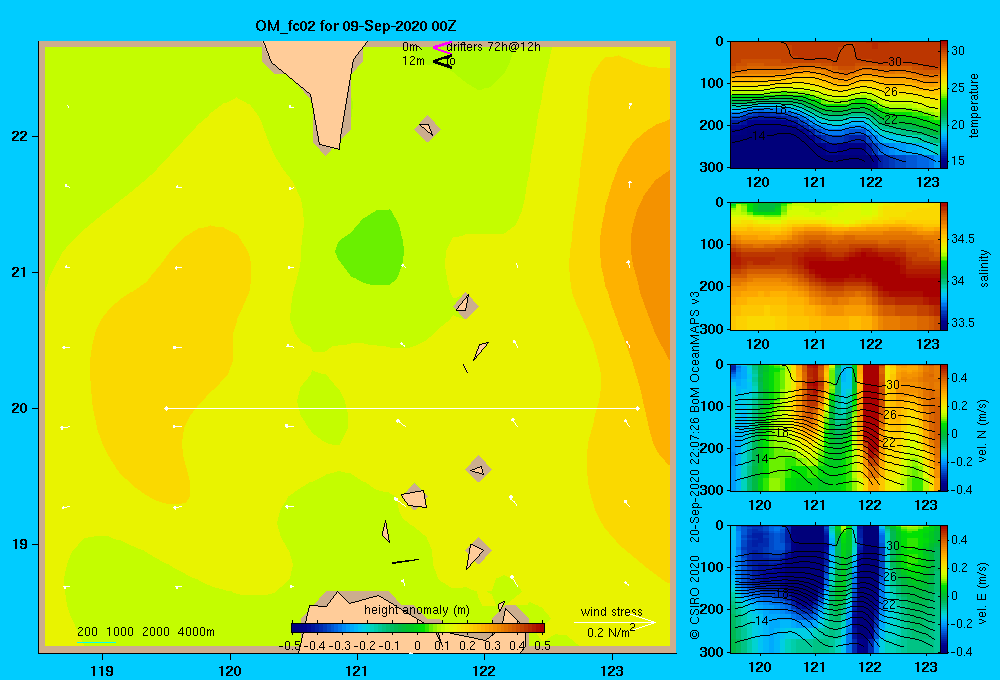Click longitude label '121' on main map axis
This screenshot has width=1000, height=680.
click(357, 670)
